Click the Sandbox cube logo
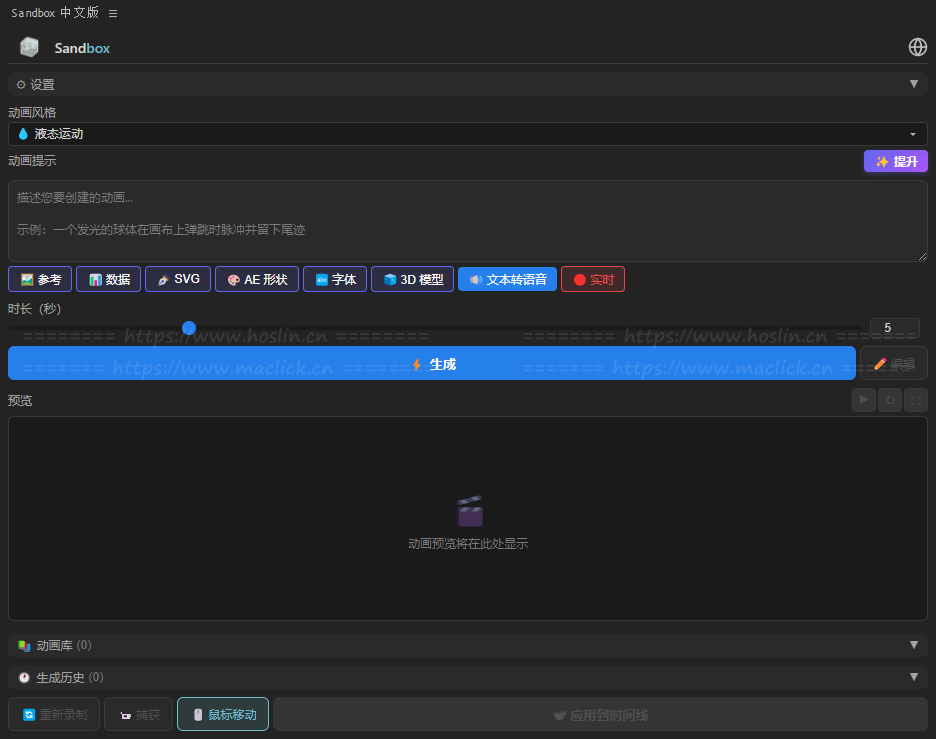 pyautogui.click(x=29, y=47)
